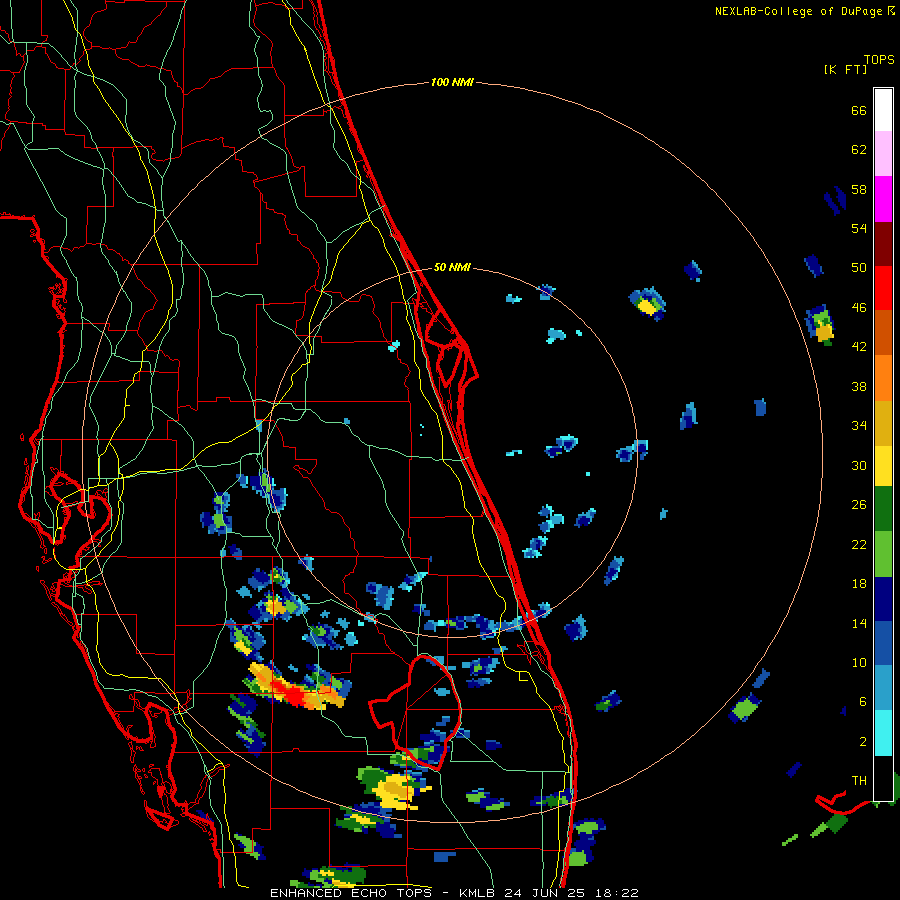Pick the dark green legend swatch
The width and height of the screenshot is (900, 900).
883,509
